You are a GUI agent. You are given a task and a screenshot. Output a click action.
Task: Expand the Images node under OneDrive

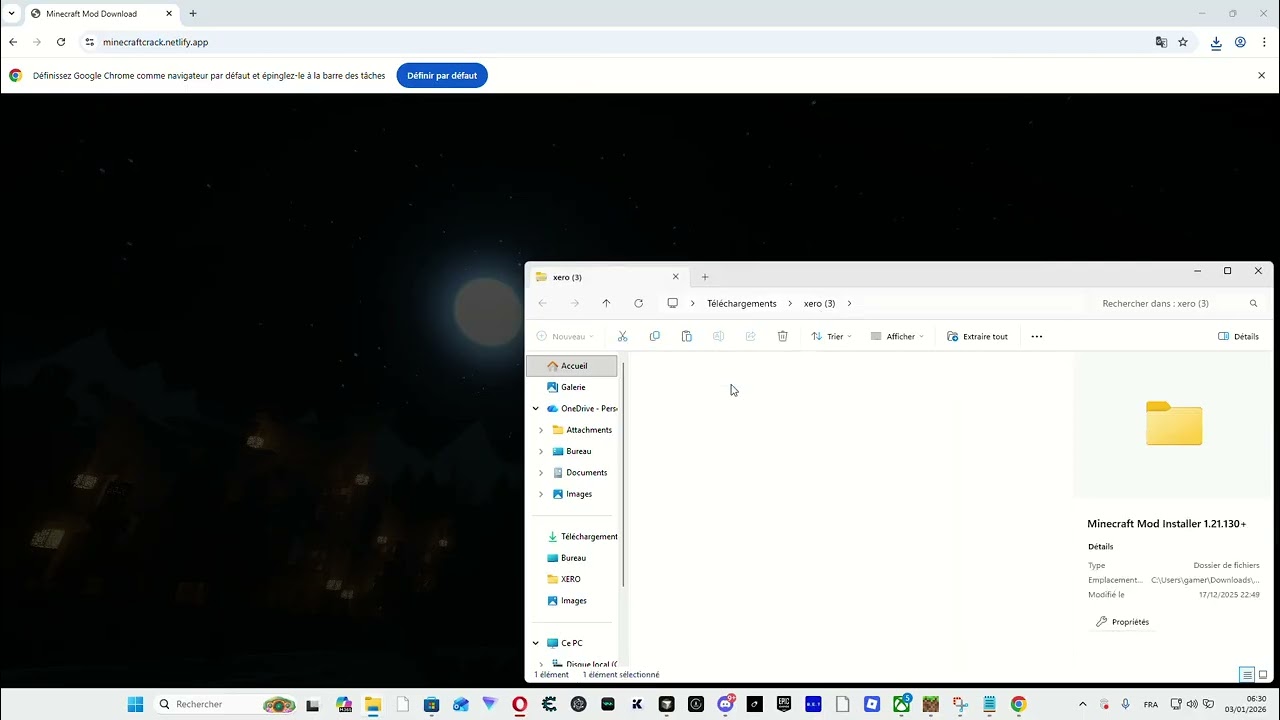coord(541,494)
